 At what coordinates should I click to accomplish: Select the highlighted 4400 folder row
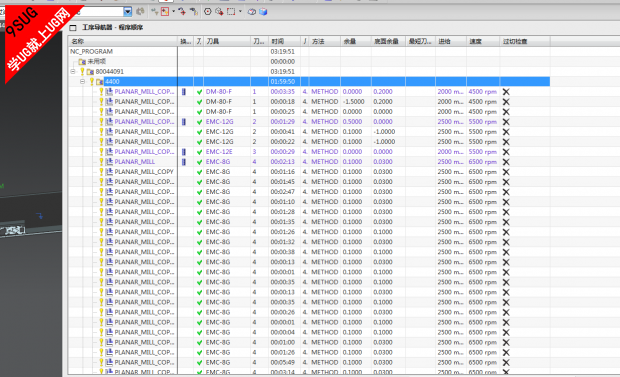pos(309,81)
